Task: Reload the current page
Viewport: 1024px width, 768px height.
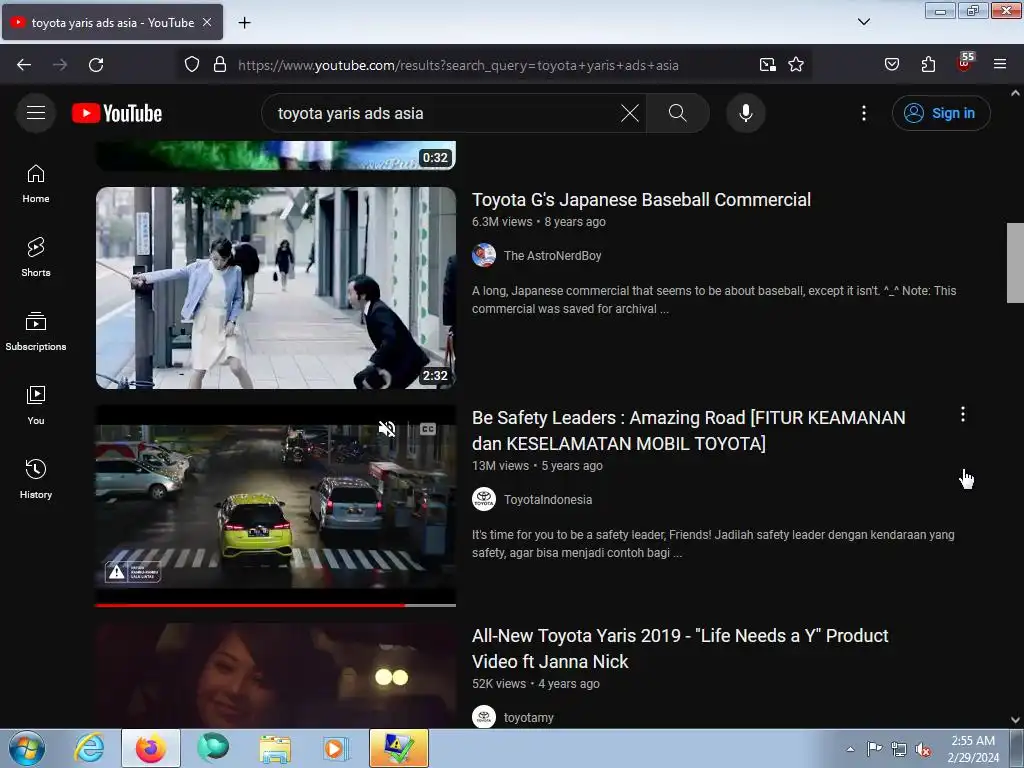Action: click(96, 65)
